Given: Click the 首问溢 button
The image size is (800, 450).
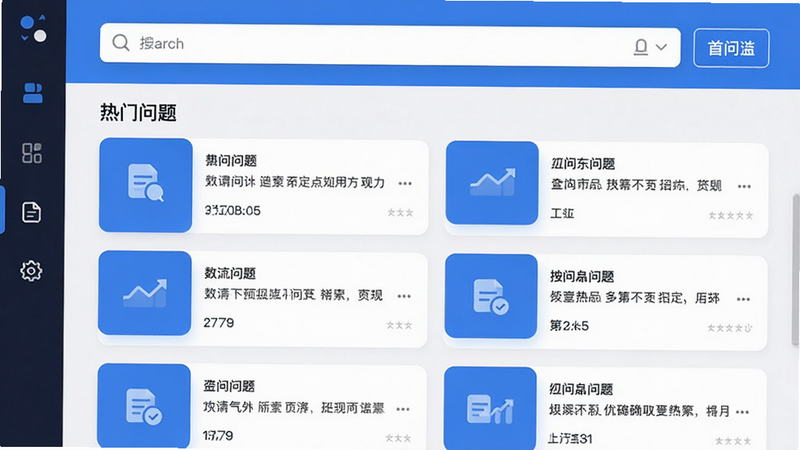Looking at the screenshot, I should tap(731, 48).
